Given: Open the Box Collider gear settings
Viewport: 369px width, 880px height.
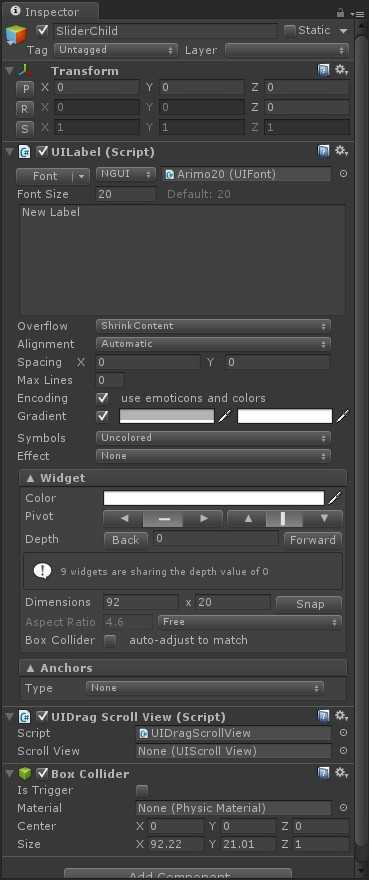Looking at the screenshot, I should pyautogui.click(x=341, y=773).
